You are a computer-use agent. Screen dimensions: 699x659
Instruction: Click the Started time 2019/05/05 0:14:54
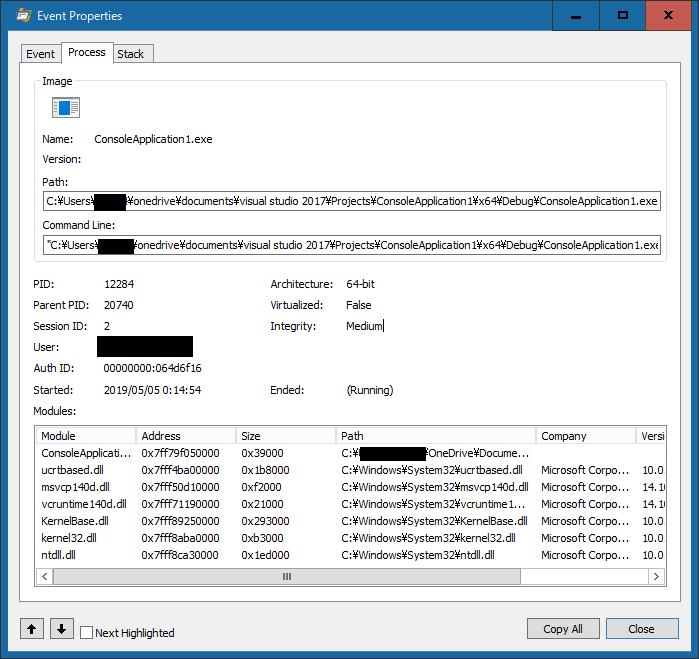point(152,390)
